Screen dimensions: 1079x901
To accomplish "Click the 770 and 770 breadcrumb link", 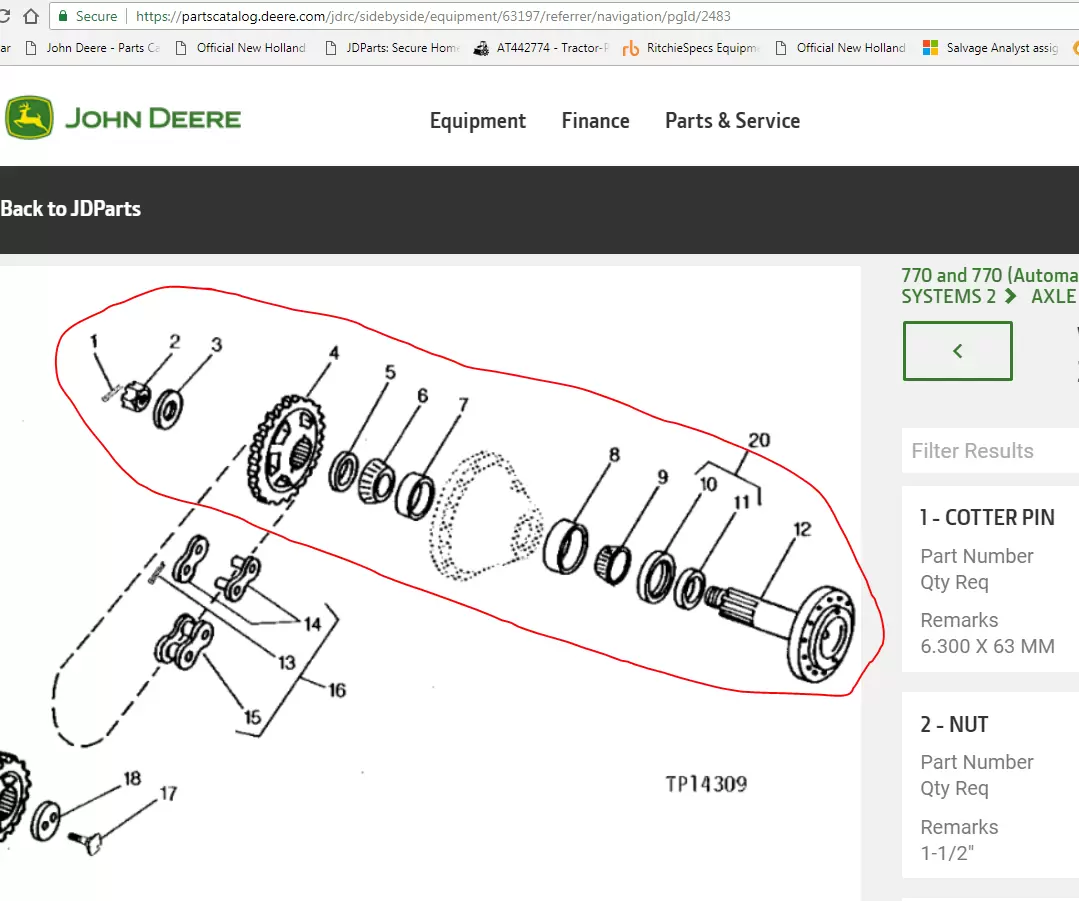I will (x=990, y=275).
